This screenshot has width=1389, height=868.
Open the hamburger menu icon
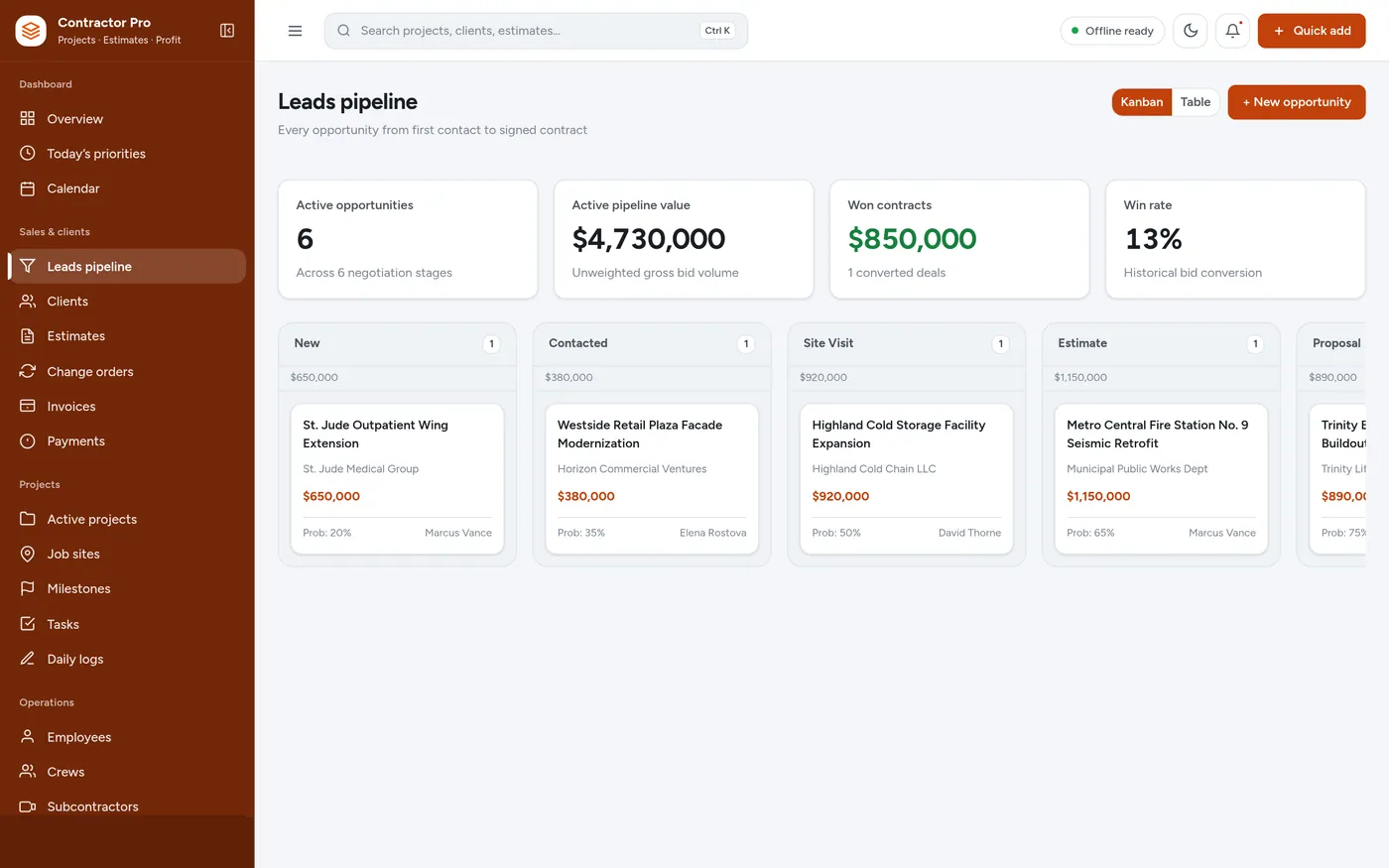pos(295,31)
